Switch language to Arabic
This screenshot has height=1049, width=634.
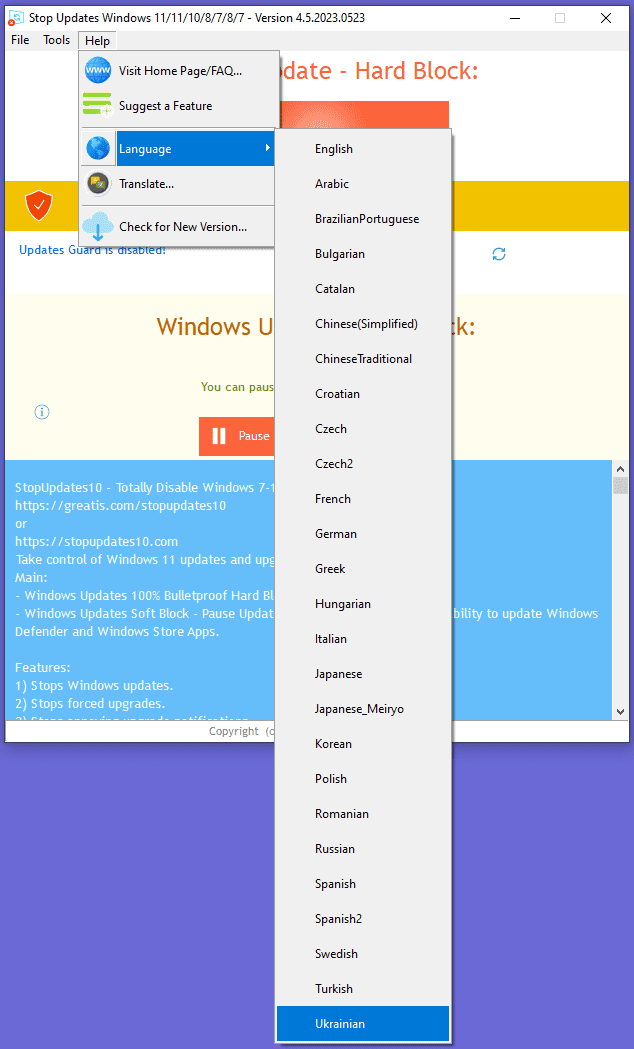363,183
